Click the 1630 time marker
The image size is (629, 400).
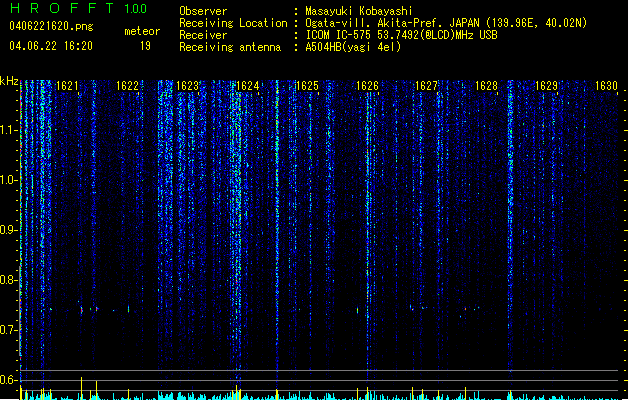tap(606, 86)
